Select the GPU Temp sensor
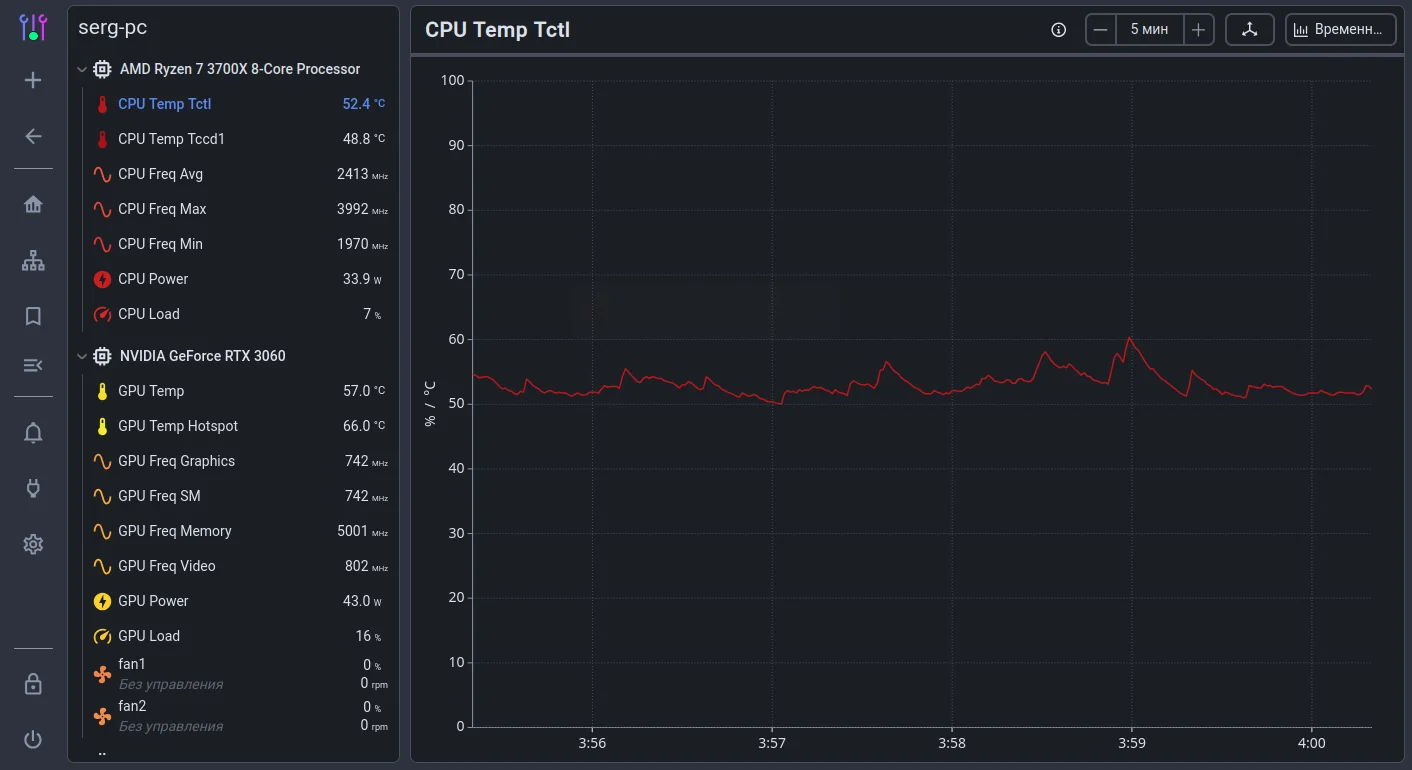 238,391
